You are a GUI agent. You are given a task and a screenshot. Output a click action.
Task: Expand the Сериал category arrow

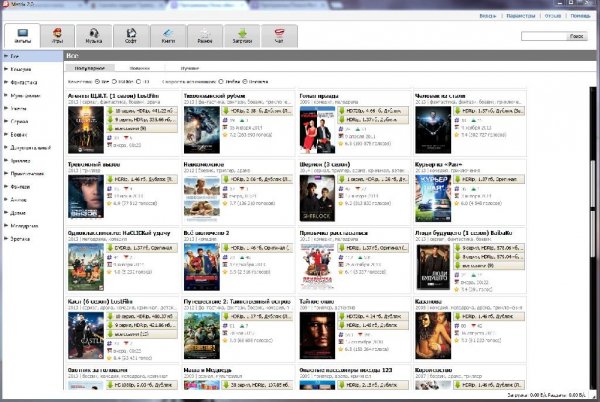(6, 121)
